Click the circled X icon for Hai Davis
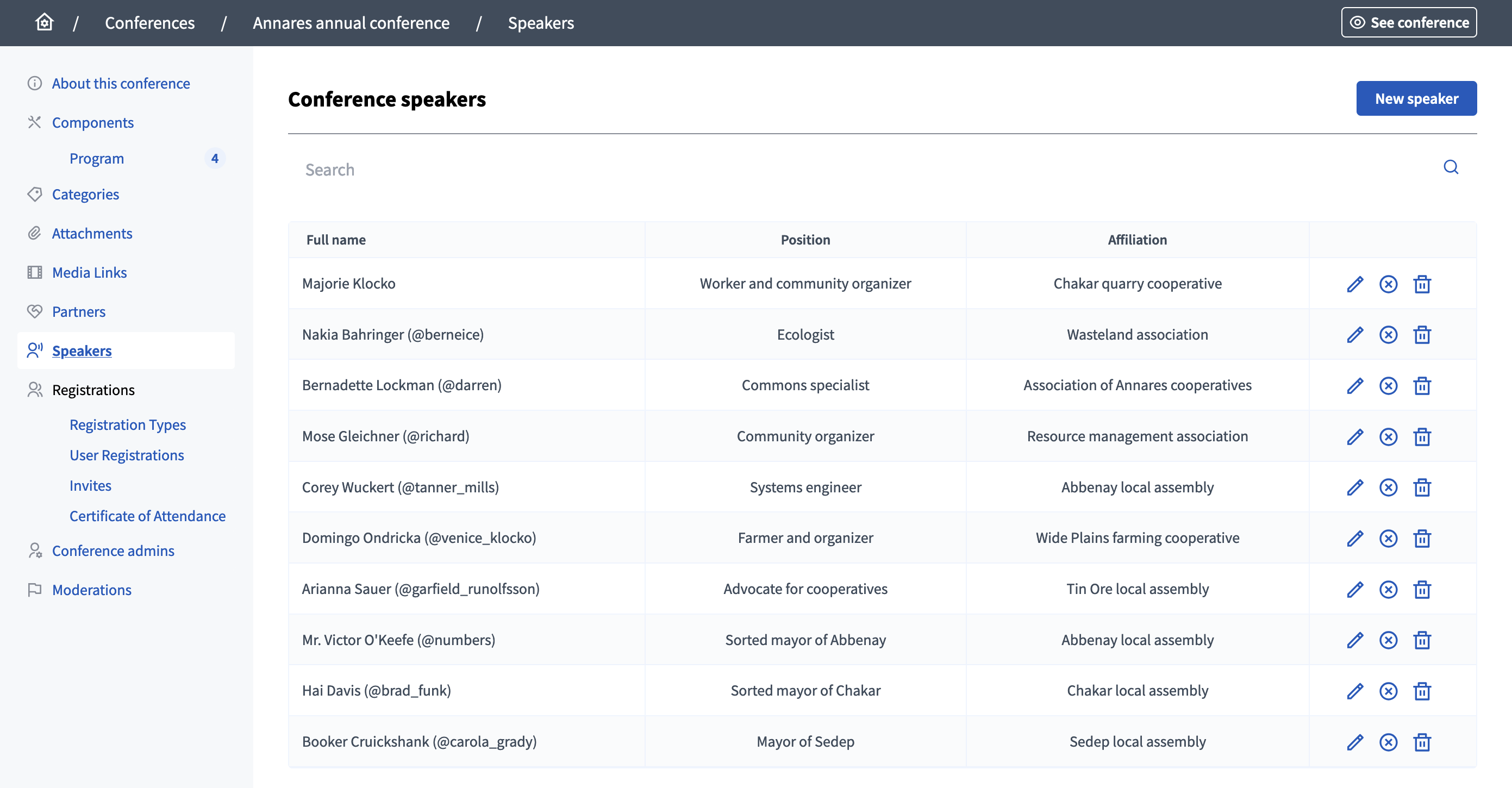The height and width of the screenshot is (788, 1512). click(1388, 691)
